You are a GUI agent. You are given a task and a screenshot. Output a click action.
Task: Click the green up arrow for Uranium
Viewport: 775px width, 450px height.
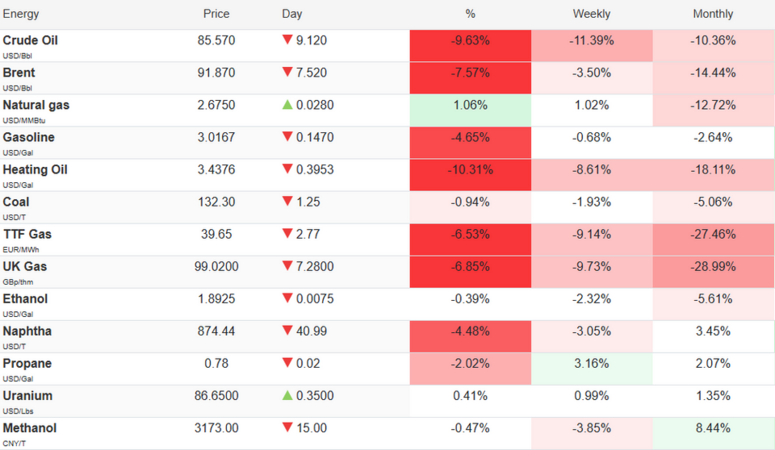(x=287, y=395)
